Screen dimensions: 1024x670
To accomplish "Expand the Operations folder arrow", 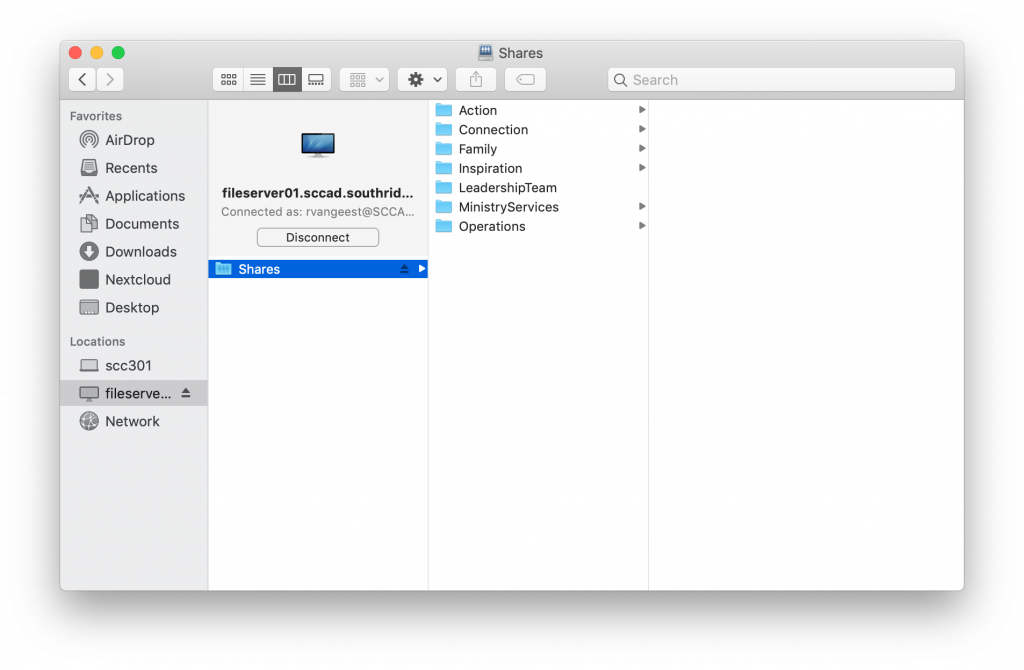I will [642, 226].
